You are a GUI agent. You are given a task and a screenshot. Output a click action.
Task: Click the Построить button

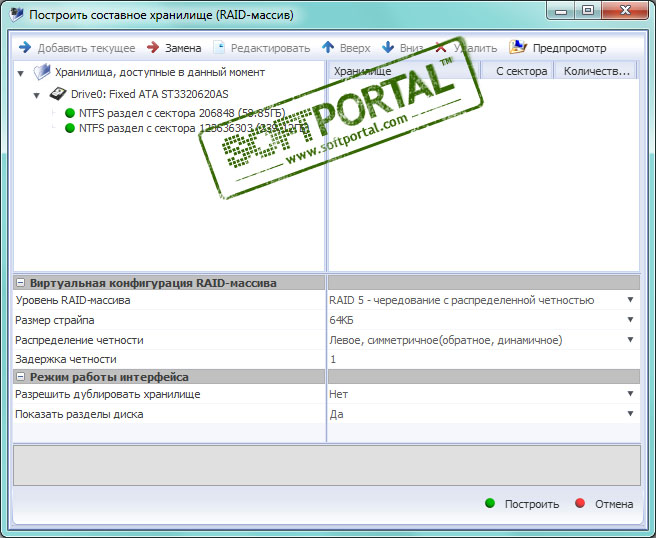522,504
